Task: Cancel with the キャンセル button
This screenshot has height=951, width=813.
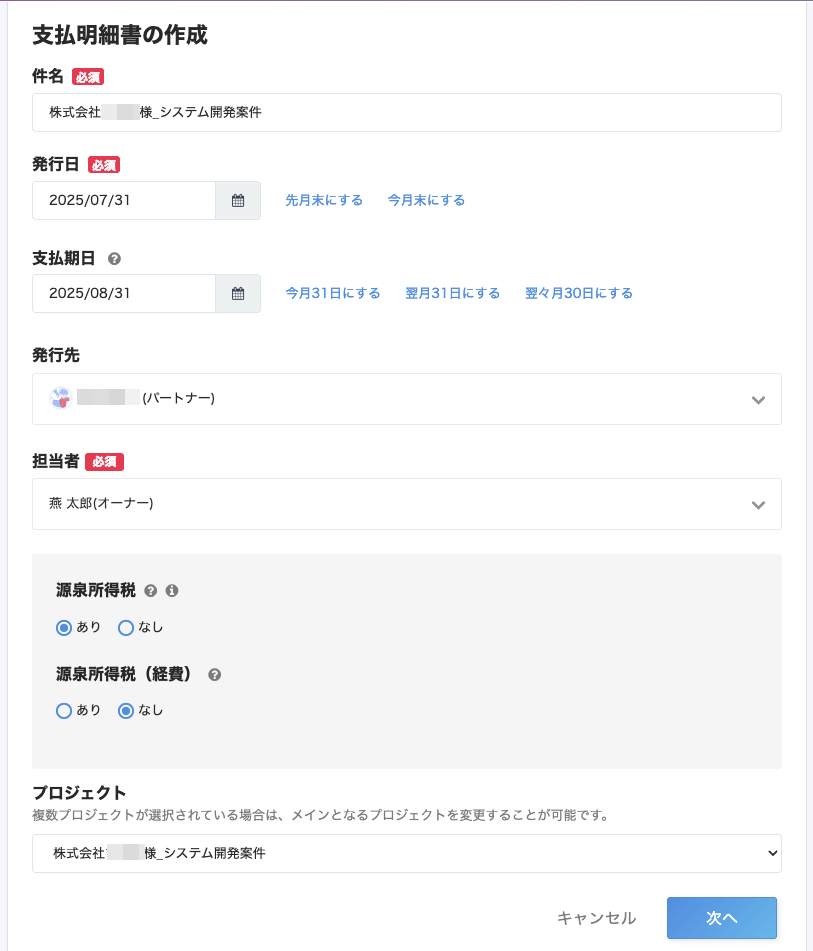Action: click(596, 918)
